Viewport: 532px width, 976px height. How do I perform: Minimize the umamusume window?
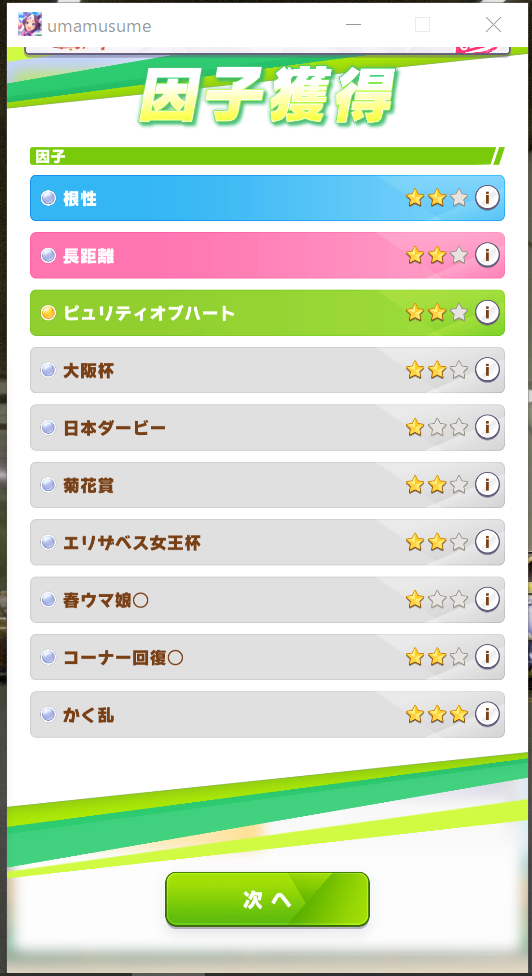[353, 25]
